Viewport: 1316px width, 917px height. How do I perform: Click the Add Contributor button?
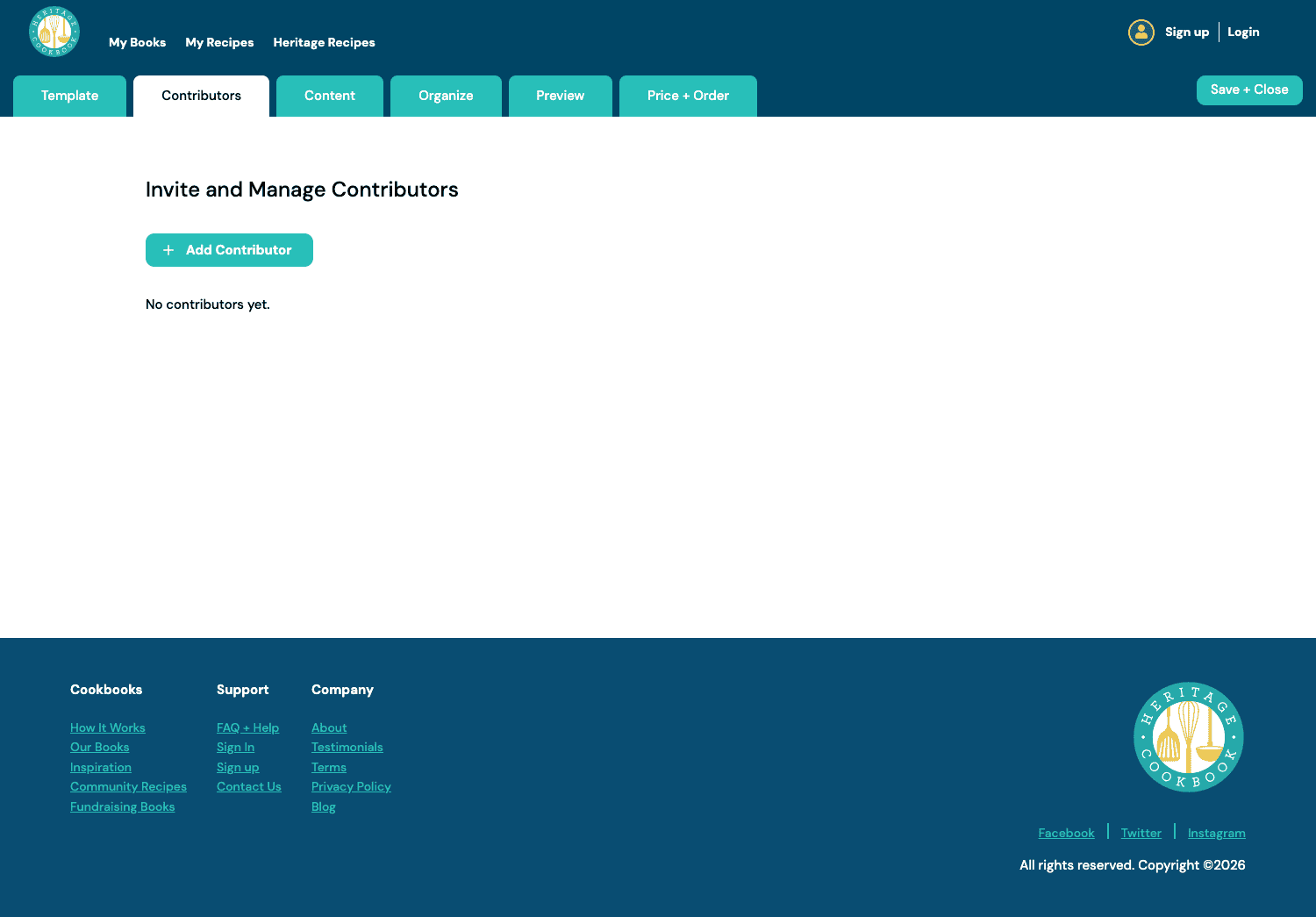pos(229,250)
